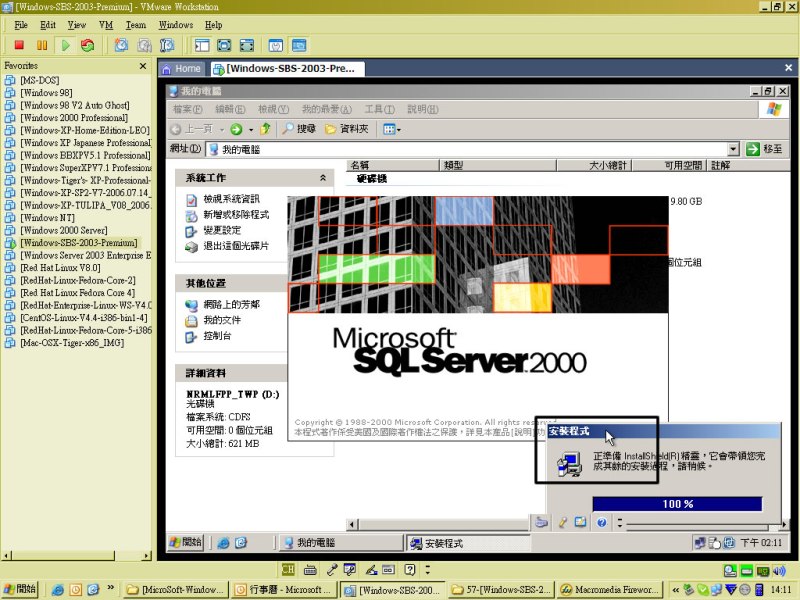The width and height of the screenshot is (800, 600).
Task: Open the Help menu in VMware
Action: (213, 25)
